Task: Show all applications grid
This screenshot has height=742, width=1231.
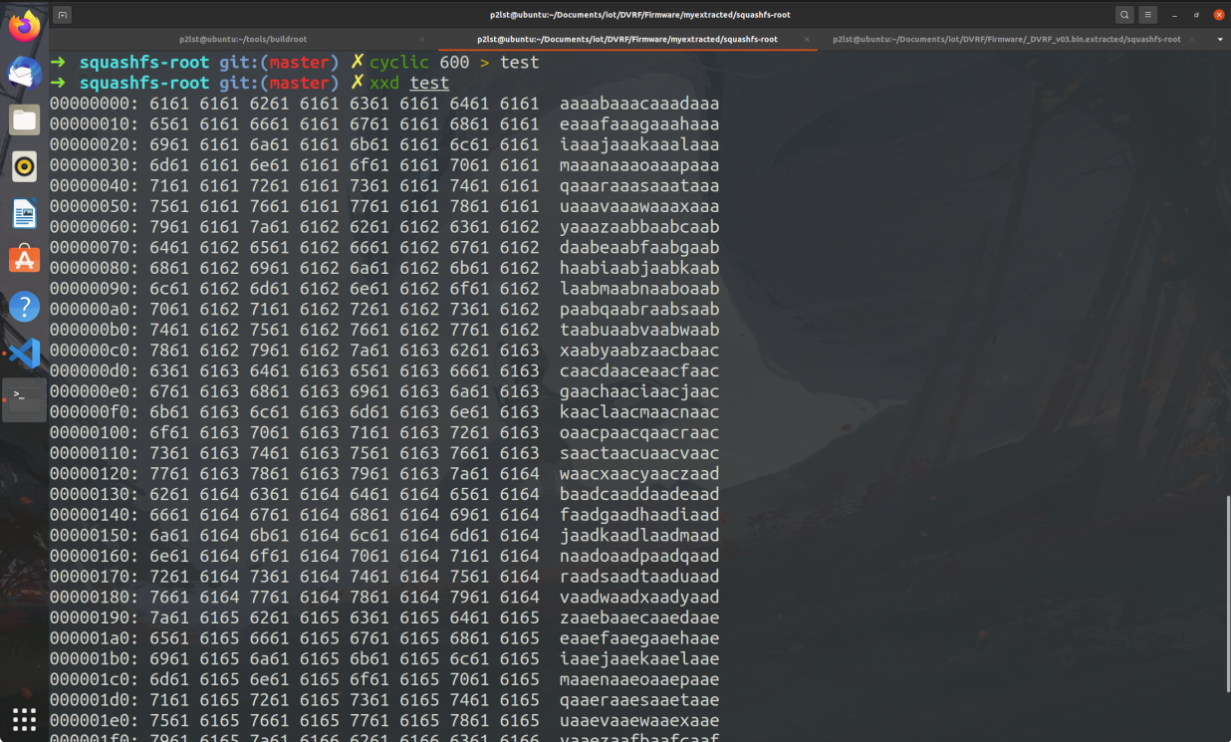Action: (x=24, y=718)
